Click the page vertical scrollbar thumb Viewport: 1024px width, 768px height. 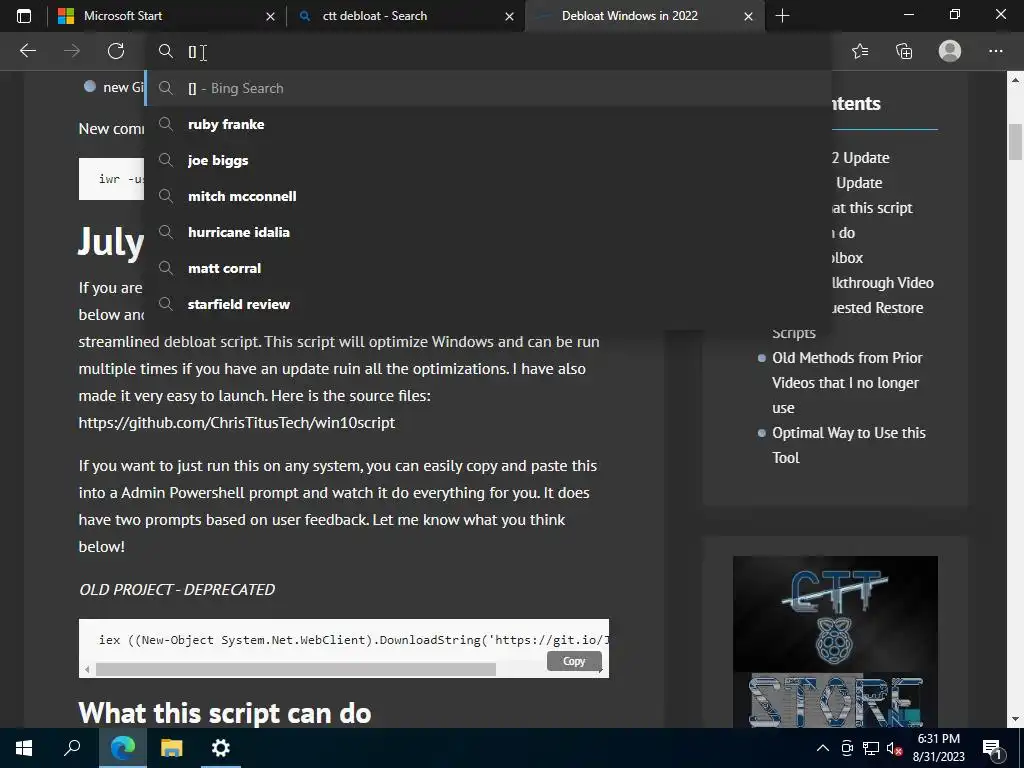click(1015, 141)
